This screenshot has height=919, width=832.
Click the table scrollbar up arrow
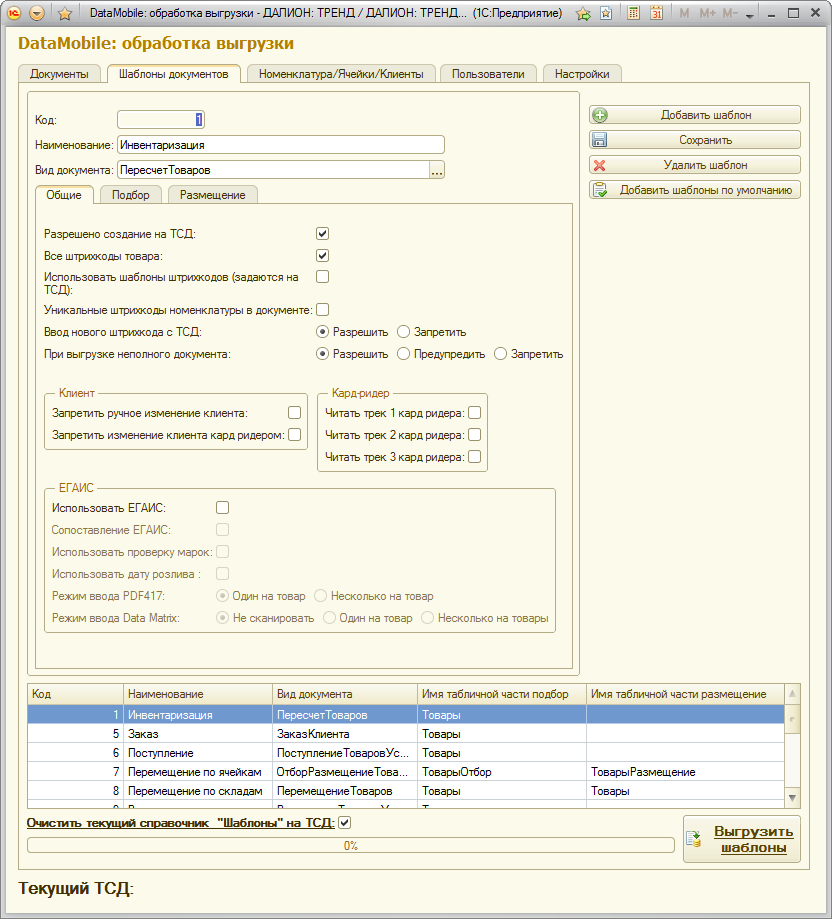click(x=792, y=694)
